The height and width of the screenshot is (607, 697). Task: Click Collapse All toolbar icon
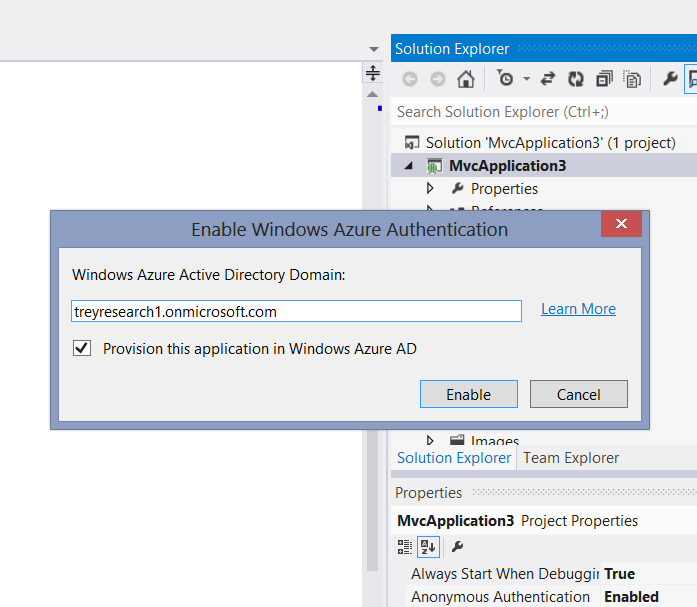pyautogui.click(x=604, y=79)
